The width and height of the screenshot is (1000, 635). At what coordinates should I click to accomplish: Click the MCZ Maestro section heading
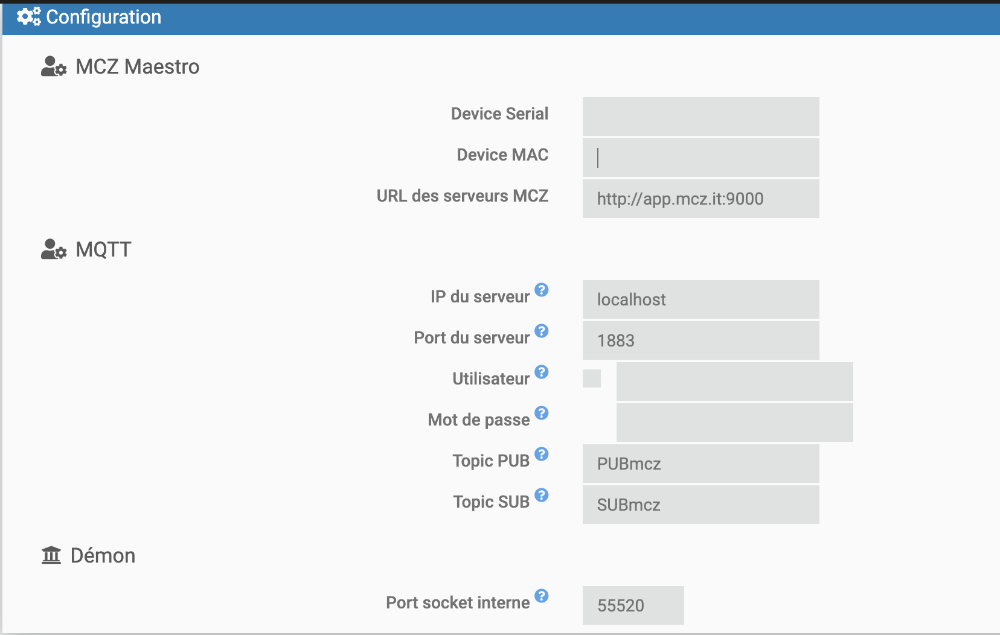[137, 67]
